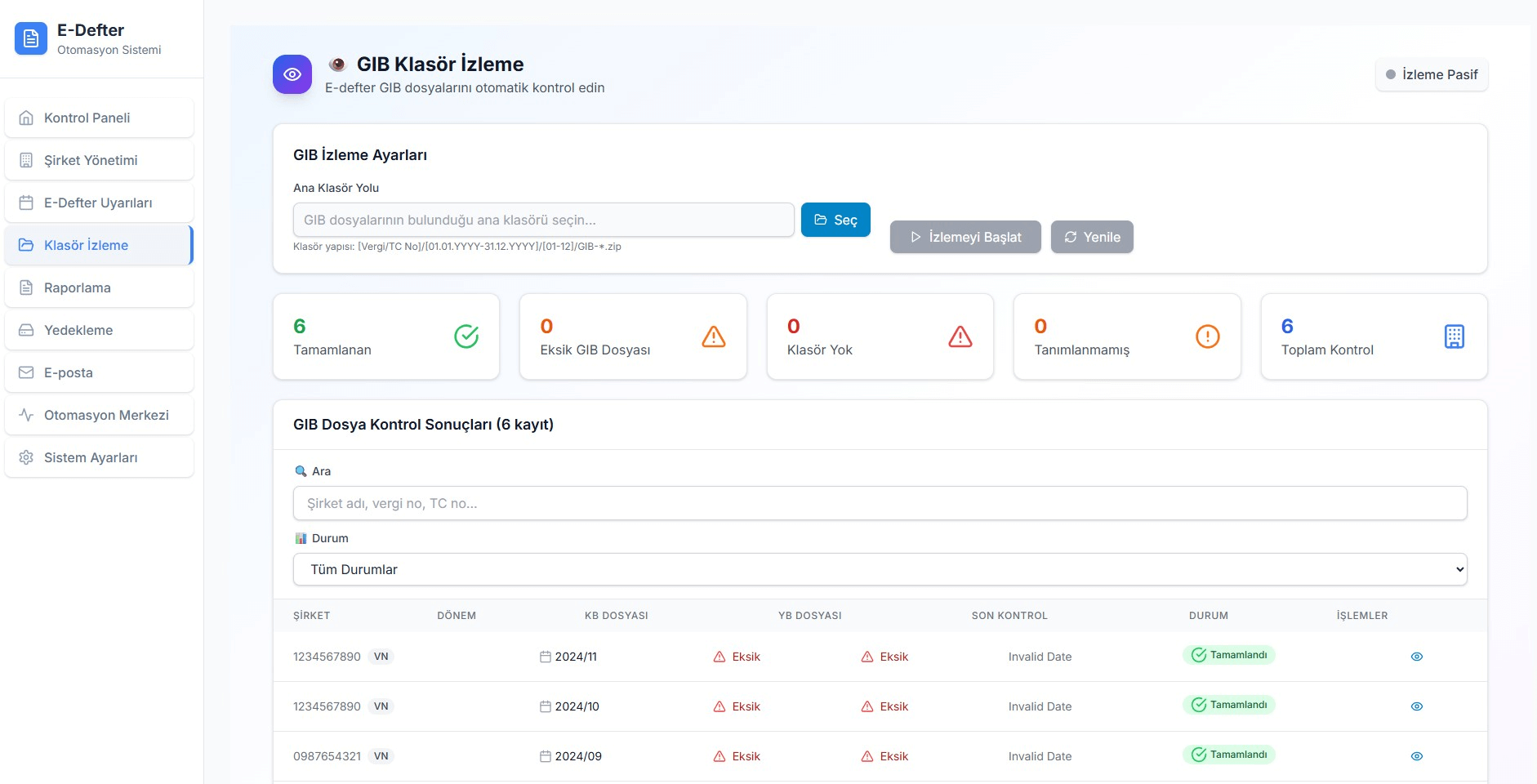Click the Yenile refresh button
This screenshot has height=784, width=1537.
pyautogui.click(x=1091, y=237)
